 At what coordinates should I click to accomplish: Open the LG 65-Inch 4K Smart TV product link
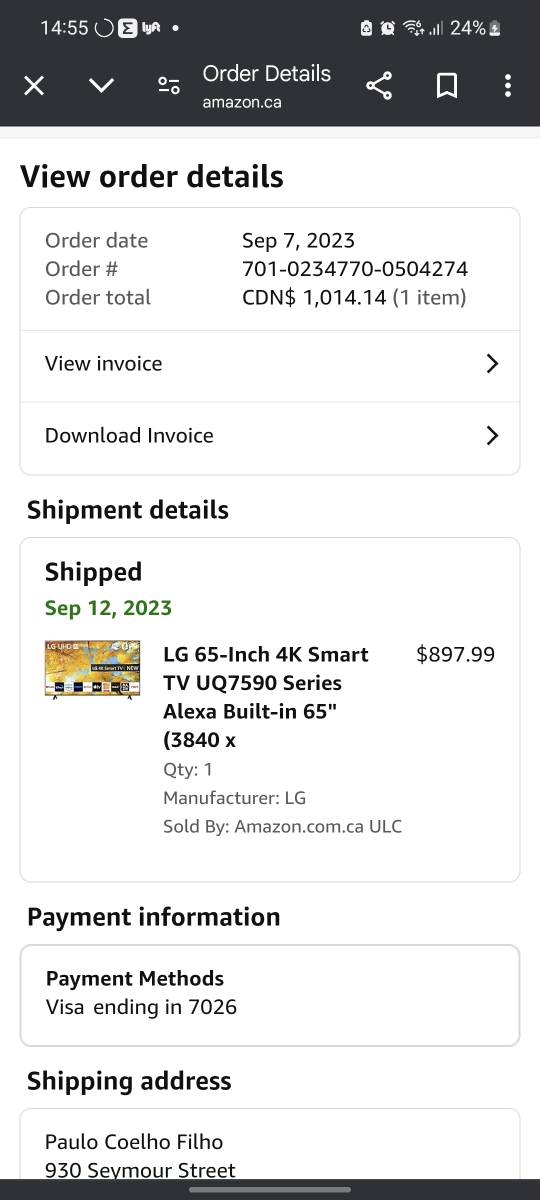pyautogui.click(x=266, y=697)
